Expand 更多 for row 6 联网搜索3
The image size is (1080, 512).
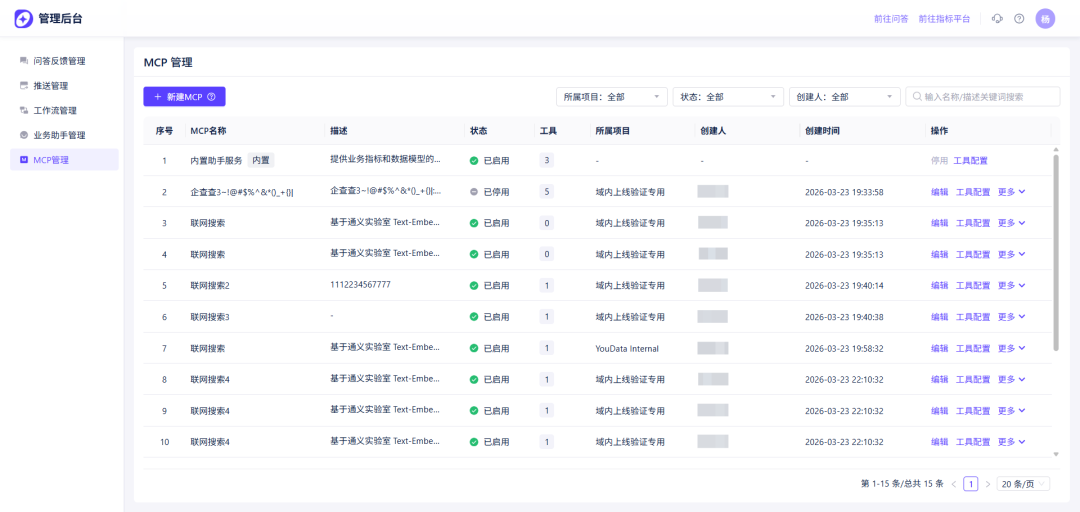[x=1012, y=317]
